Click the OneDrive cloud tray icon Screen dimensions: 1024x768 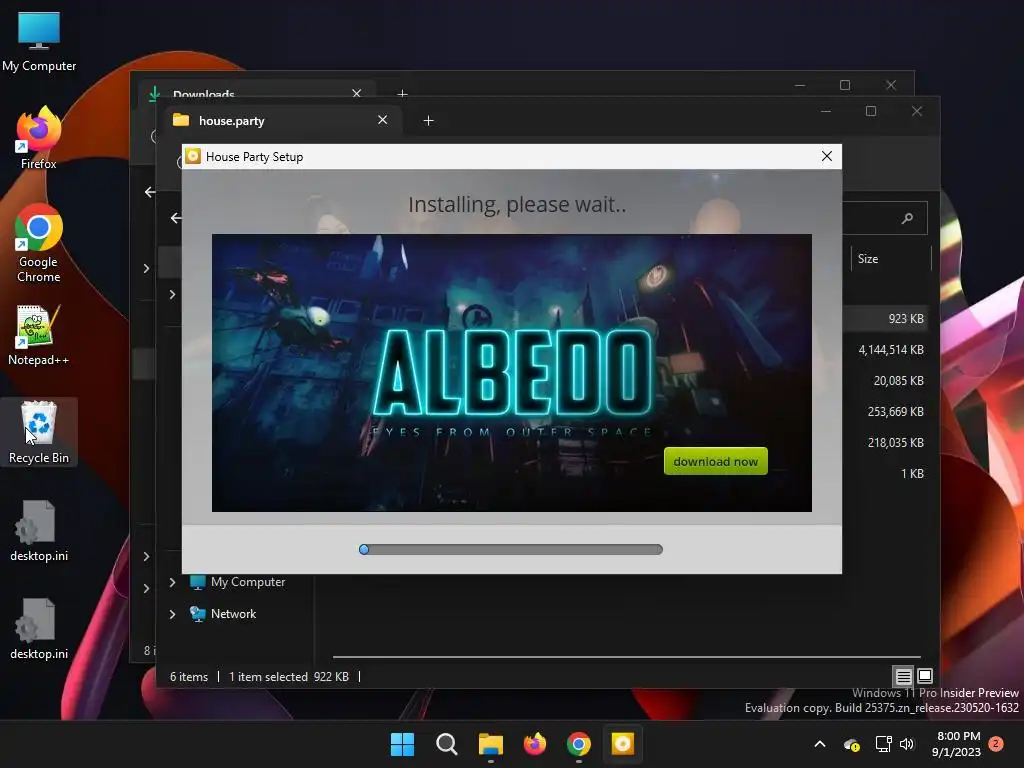coord(852,744)
